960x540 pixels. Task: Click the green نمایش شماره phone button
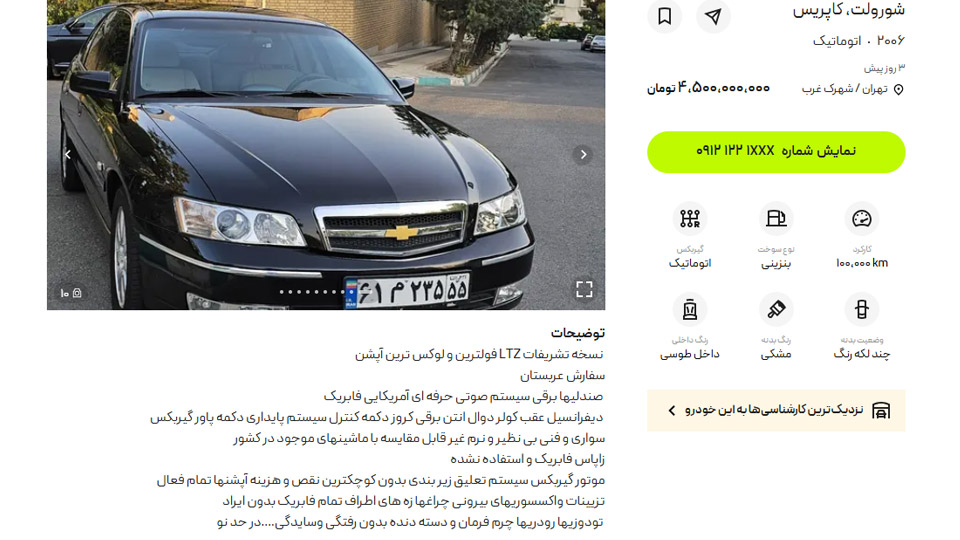(776, 152)
